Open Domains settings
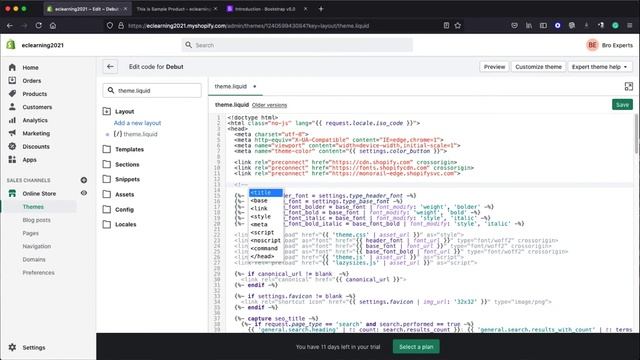 pos(34,259)
